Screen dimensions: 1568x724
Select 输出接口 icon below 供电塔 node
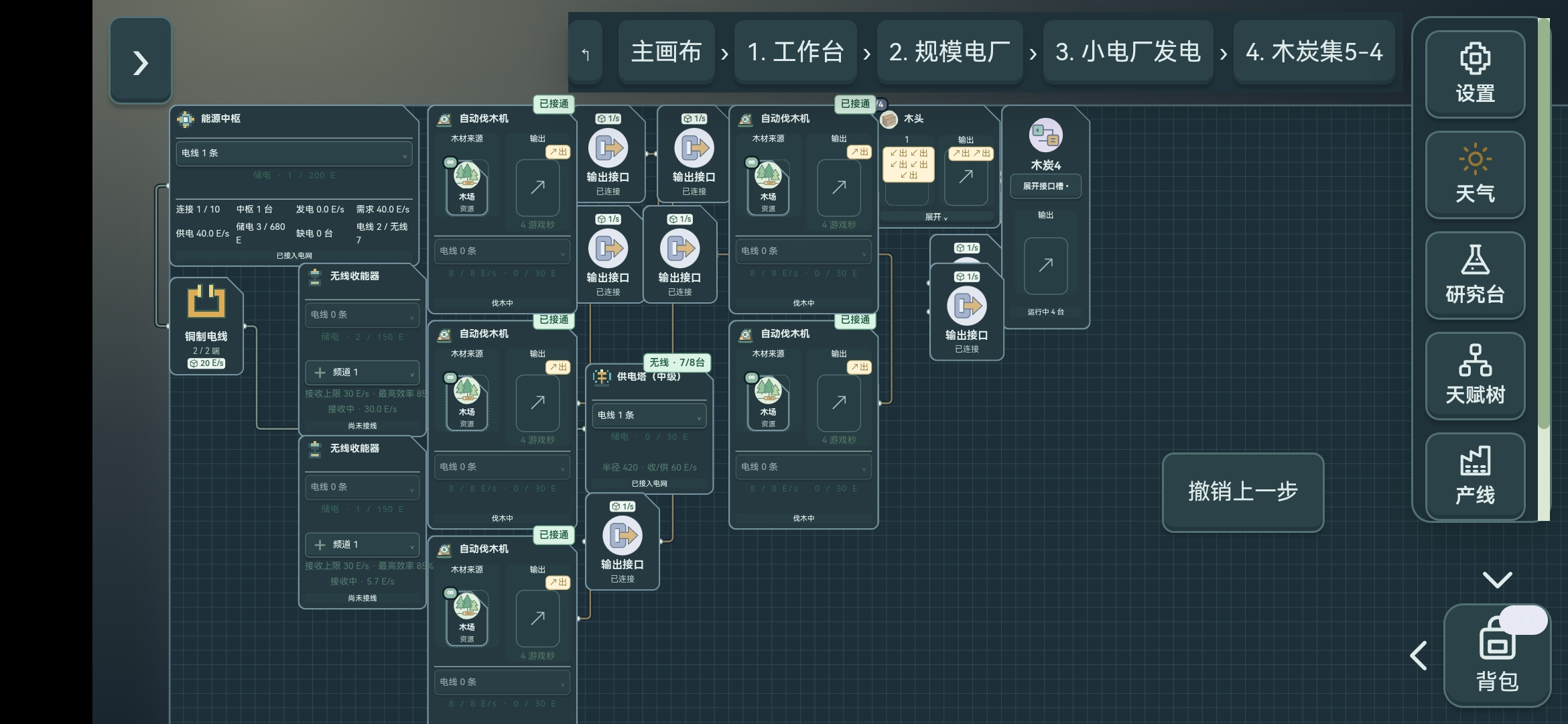(x=623, y=536)
